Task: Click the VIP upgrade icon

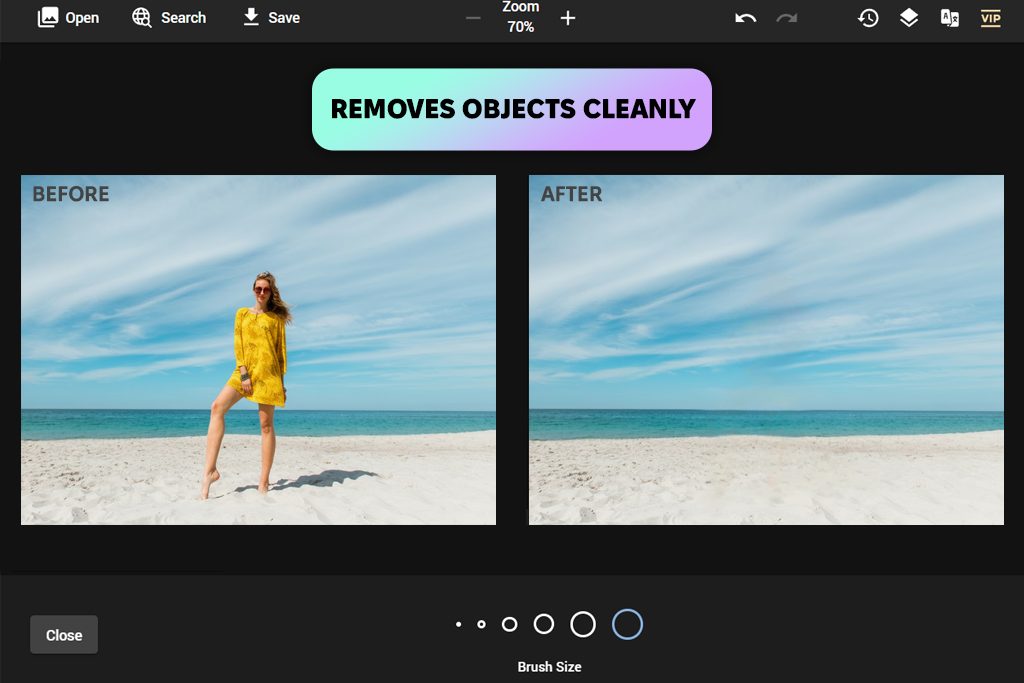Action: 991,18
